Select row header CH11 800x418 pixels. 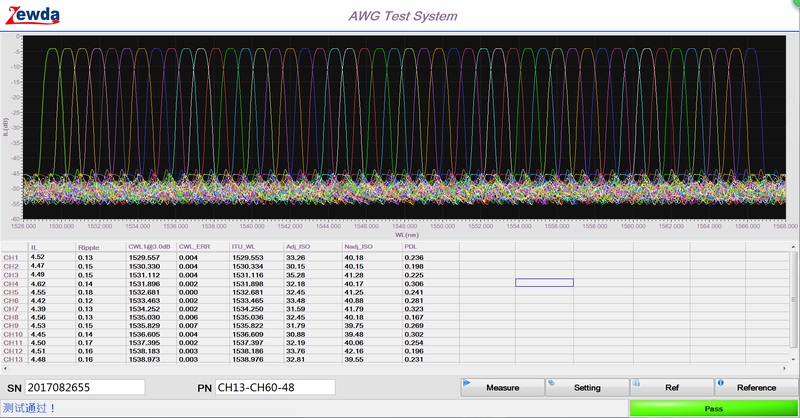point(14,342)
